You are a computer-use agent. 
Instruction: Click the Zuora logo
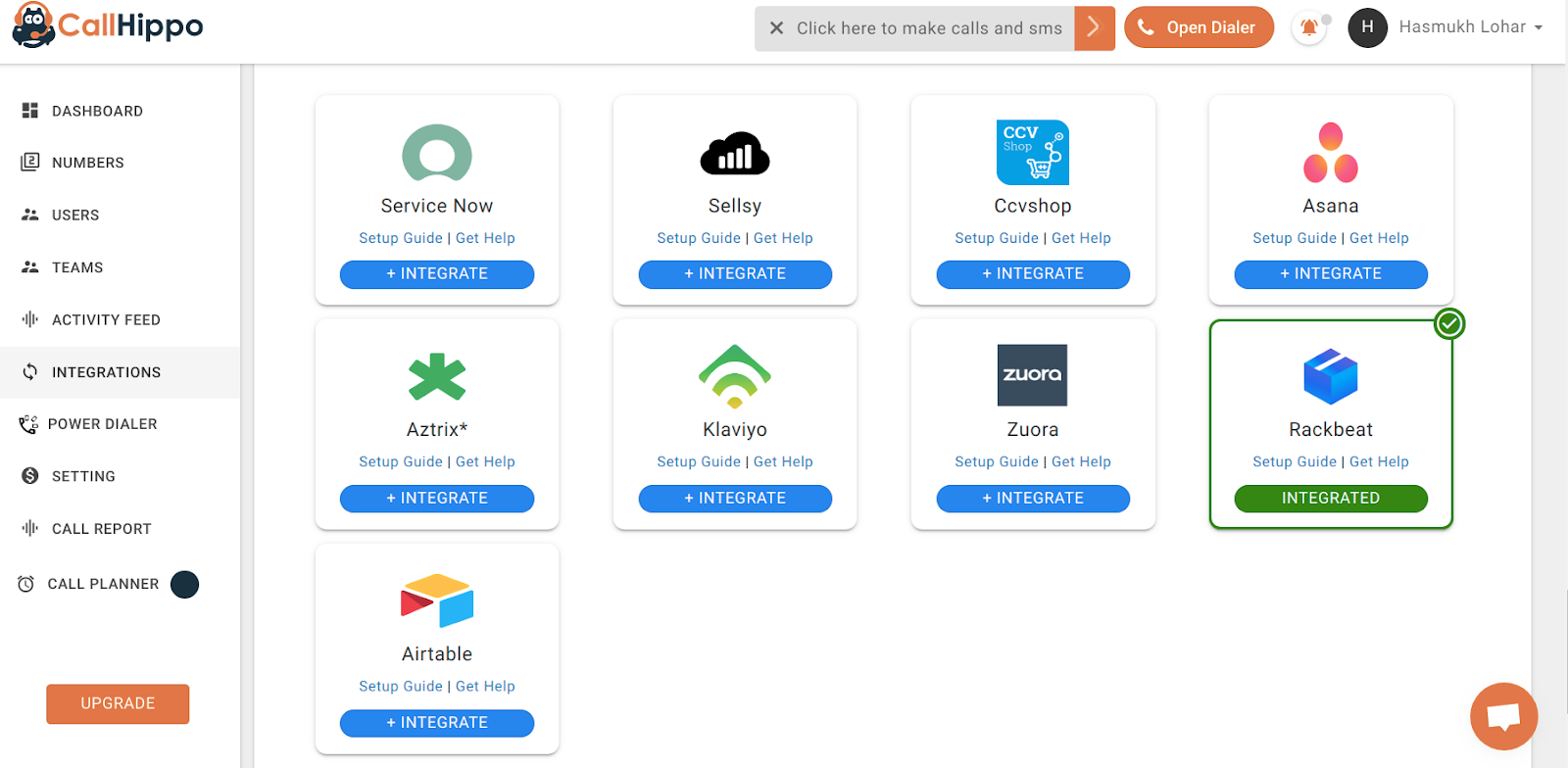[x=1033, y=375]
